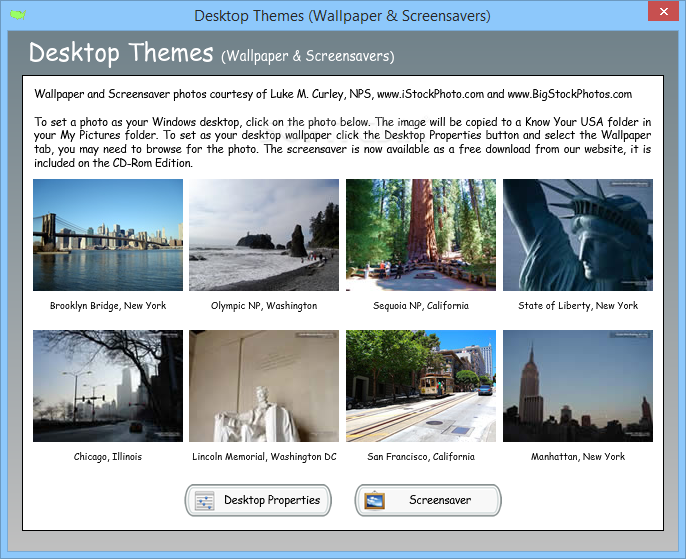Click the "Chicago, Illinois" caption

coord(108,457)
